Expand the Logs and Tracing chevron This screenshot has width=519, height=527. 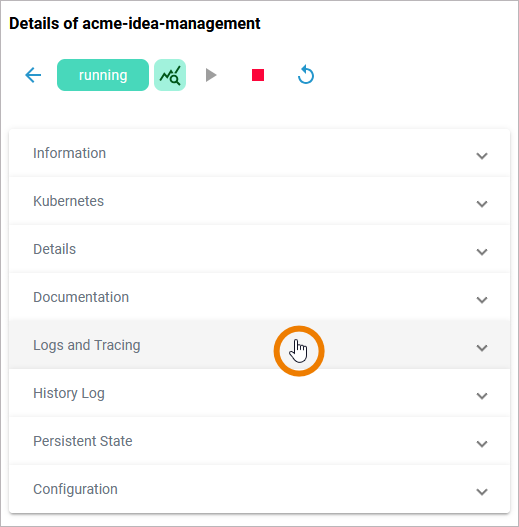(x=482, y=348)
